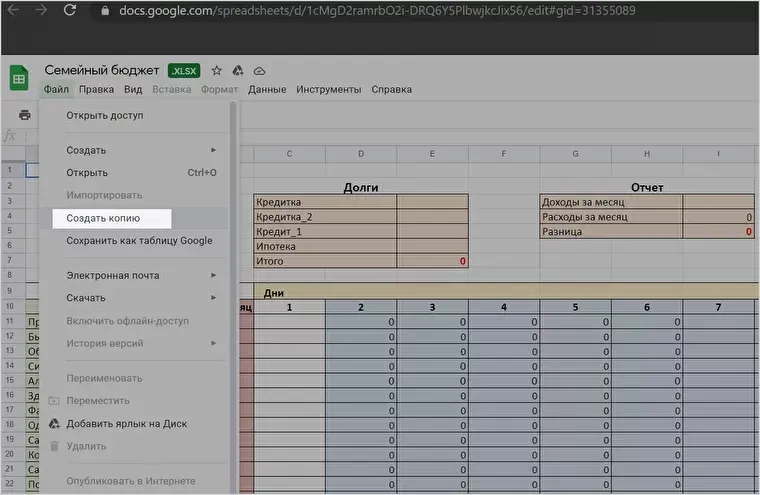Open the Файл menu
Viewport: 760px width, 495px height.
tap(56, 90)
